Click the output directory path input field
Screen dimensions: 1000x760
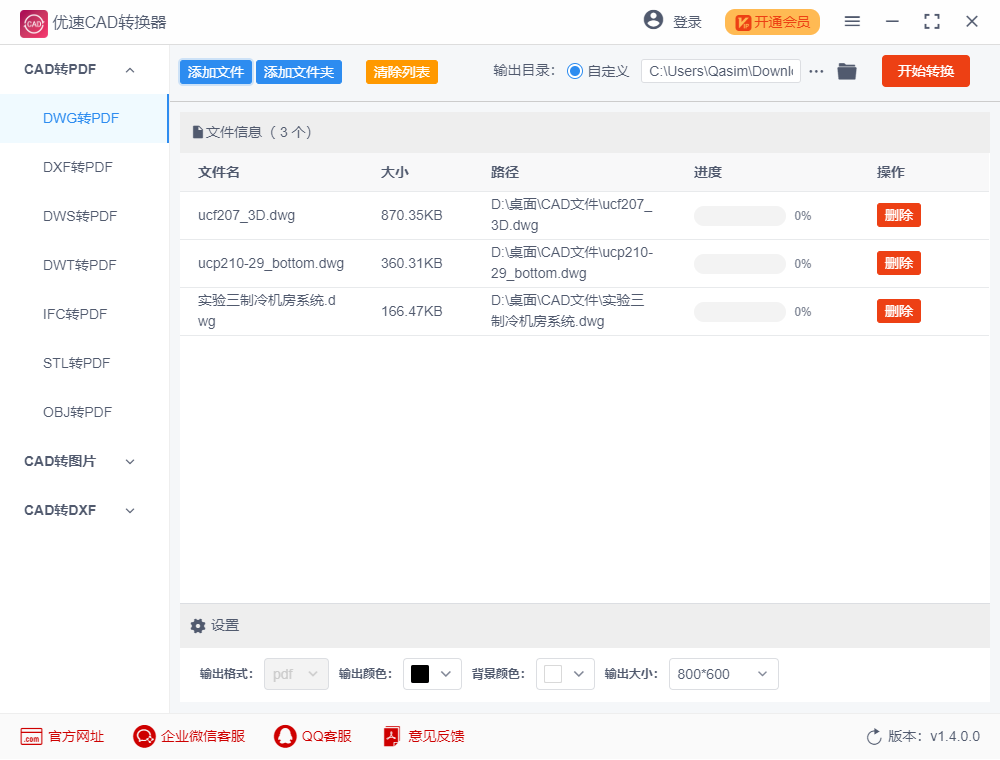720,71
